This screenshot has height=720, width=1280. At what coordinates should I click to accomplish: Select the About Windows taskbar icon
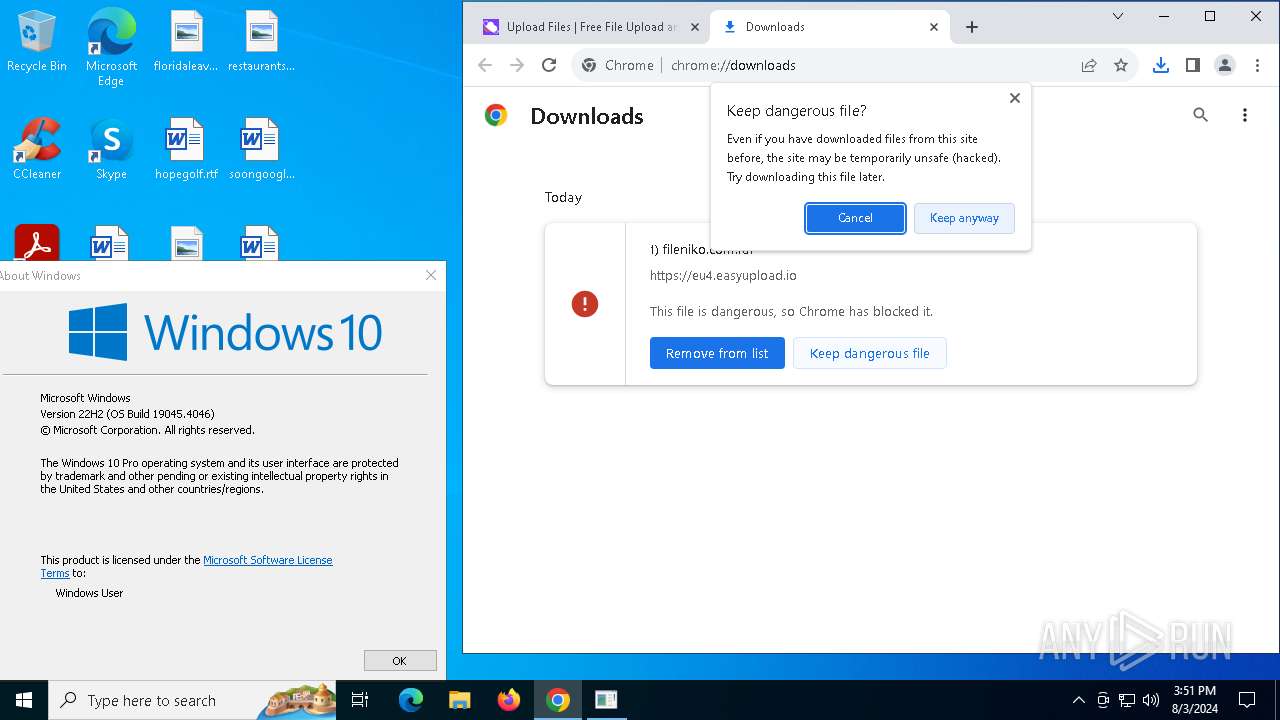(x=606, y=700)
